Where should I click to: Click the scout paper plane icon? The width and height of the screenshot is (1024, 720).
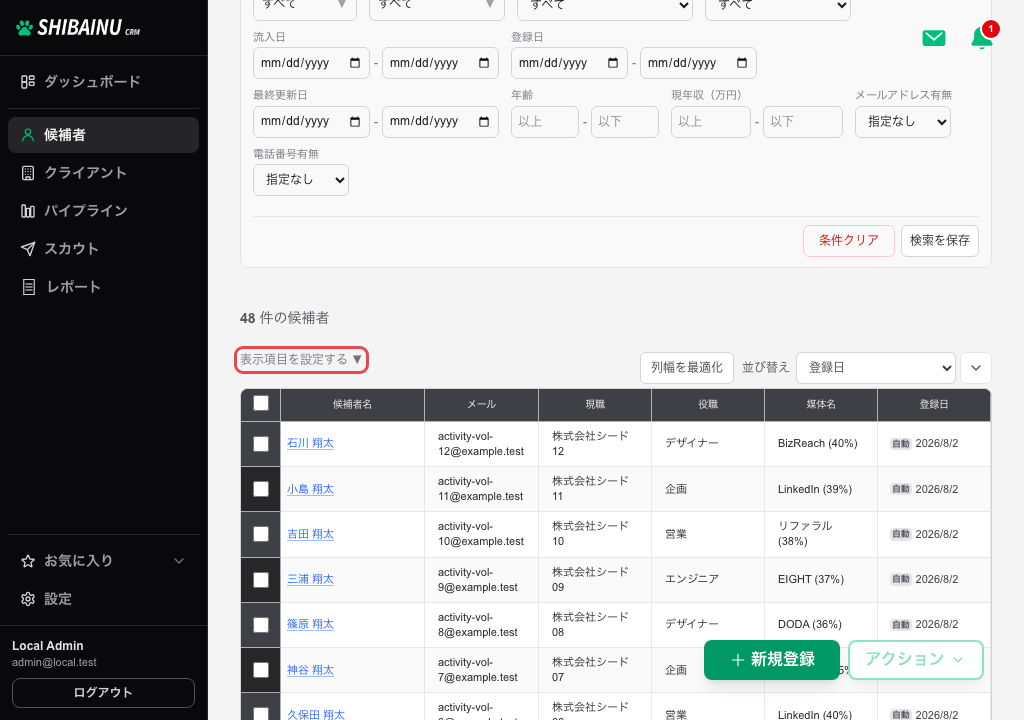(27, 248)
